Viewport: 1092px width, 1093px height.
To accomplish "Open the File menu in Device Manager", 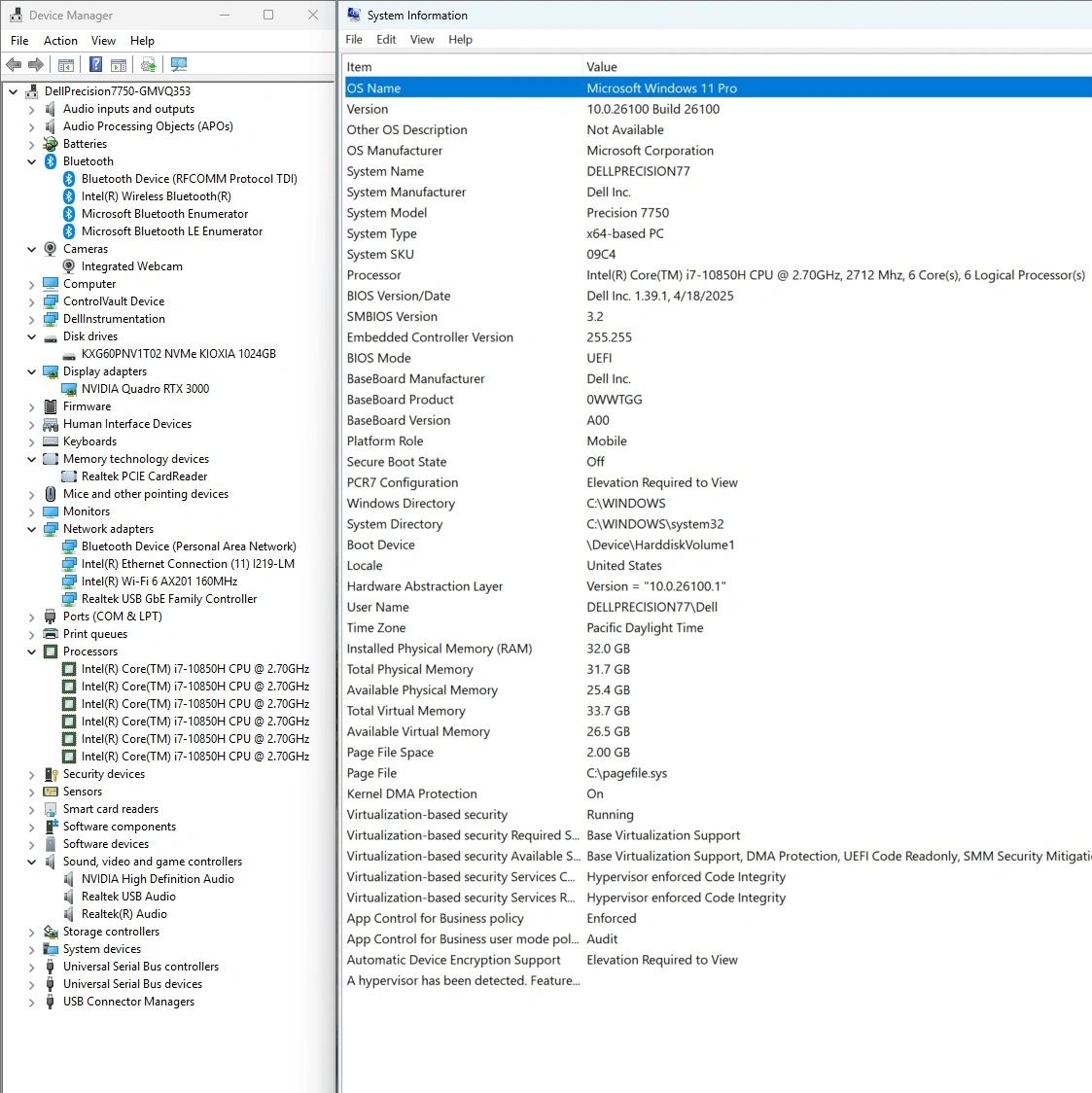I will tap(19, 41).
